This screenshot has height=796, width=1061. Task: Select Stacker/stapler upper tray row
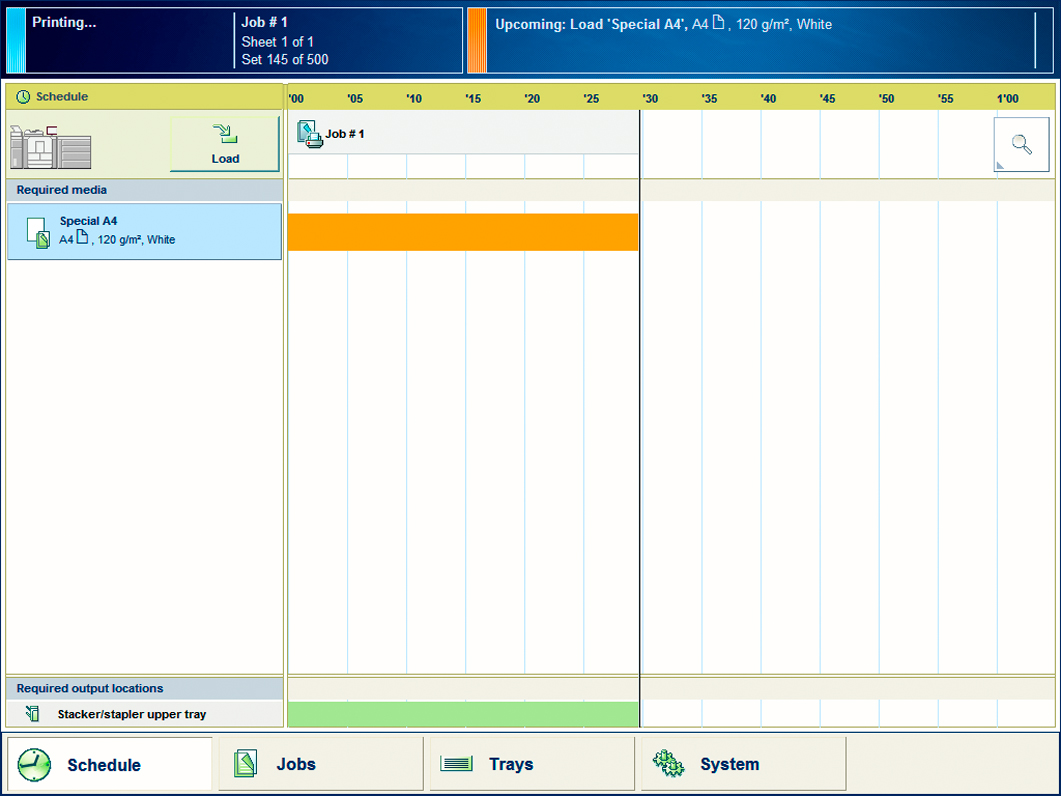point(144,714)
